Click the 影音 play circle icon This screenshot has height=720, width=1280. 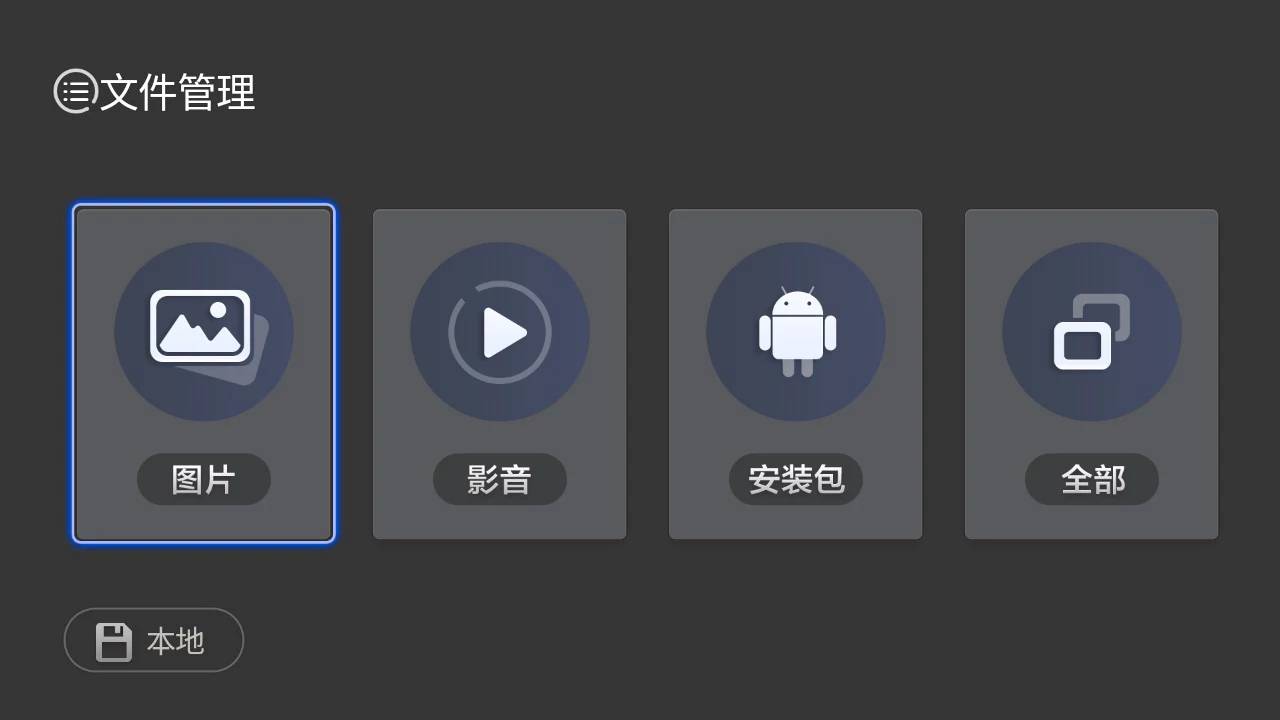pos(500,332)
